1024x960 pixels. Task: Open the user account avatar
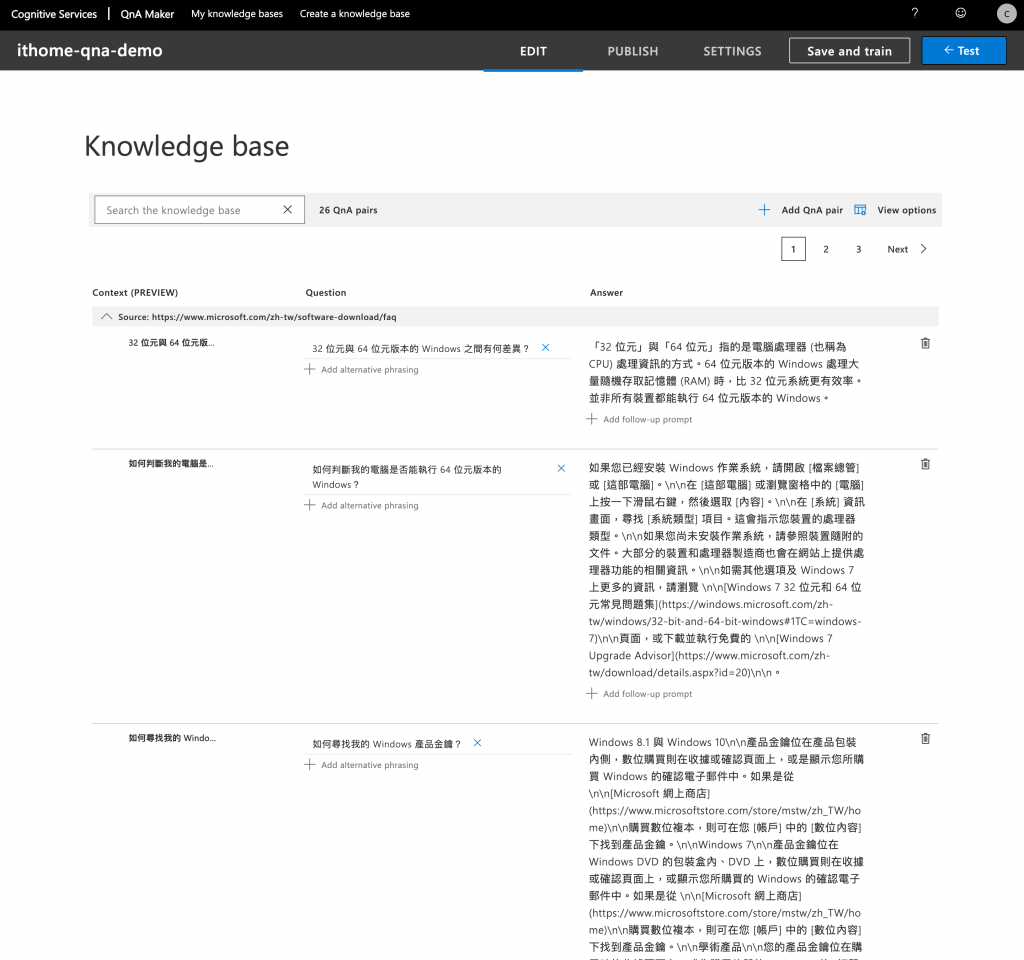(1006, 14)
